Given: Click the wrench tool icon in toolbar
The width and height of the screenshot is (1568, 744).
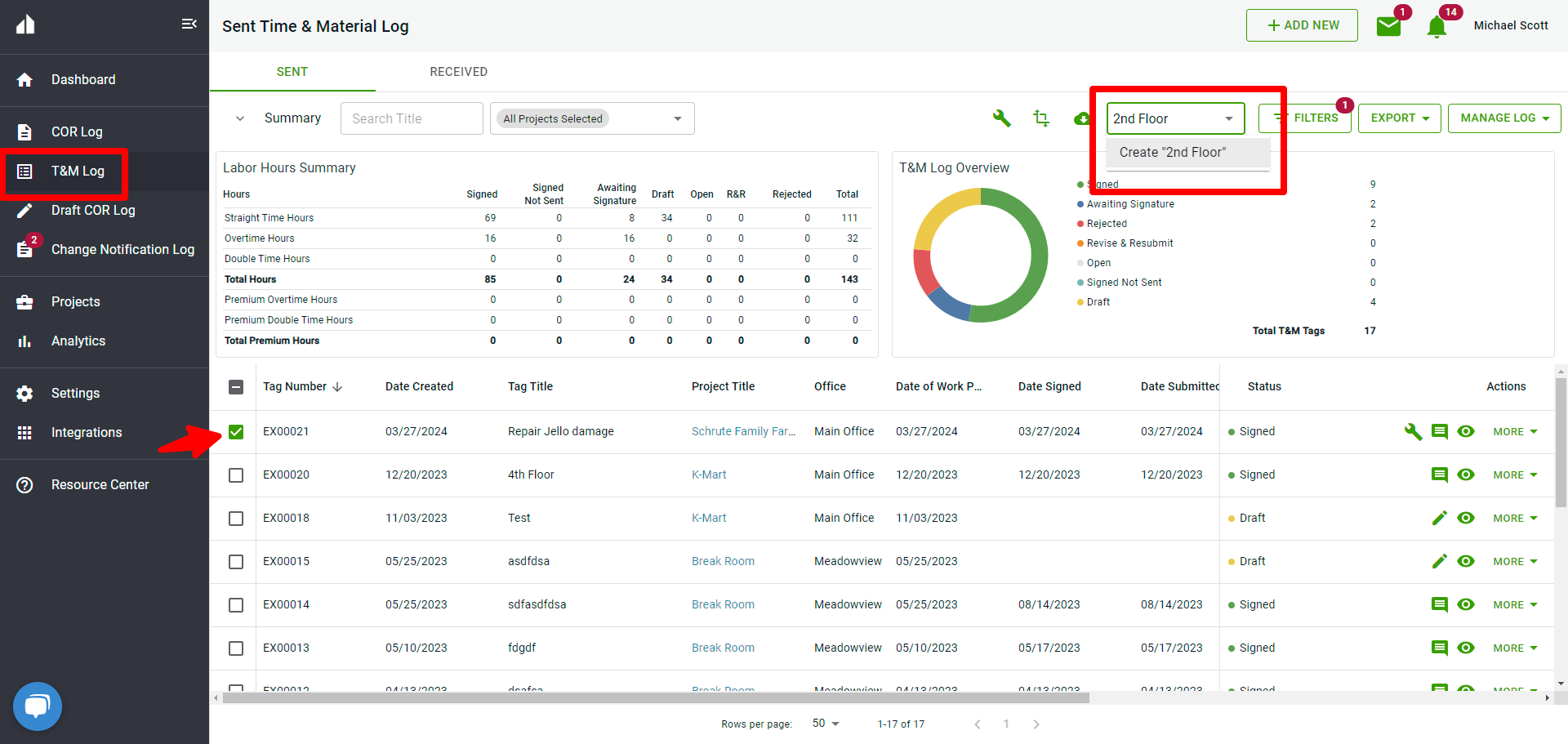Looking at the screenshot, I should (x=1001, y=118).
